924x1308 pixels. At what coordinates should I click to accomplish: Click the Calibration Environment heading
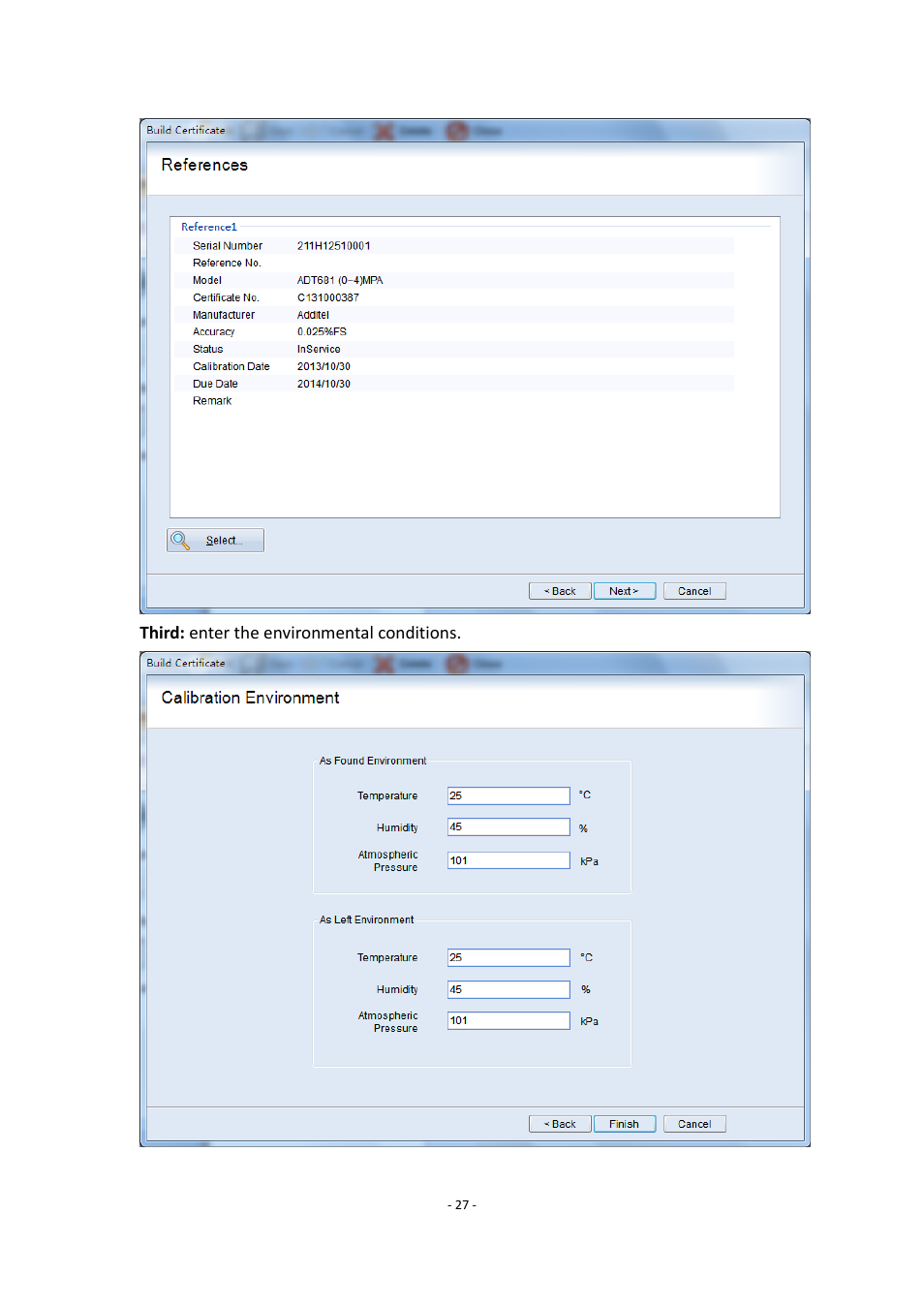pos(250,699)
